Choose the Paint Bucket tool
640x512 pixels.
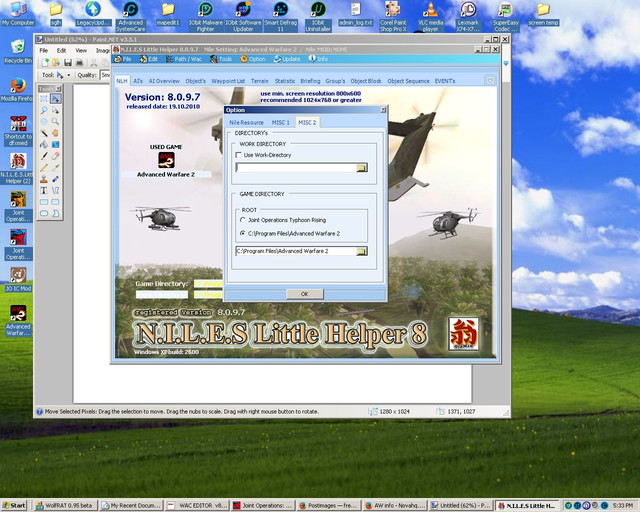44,145
